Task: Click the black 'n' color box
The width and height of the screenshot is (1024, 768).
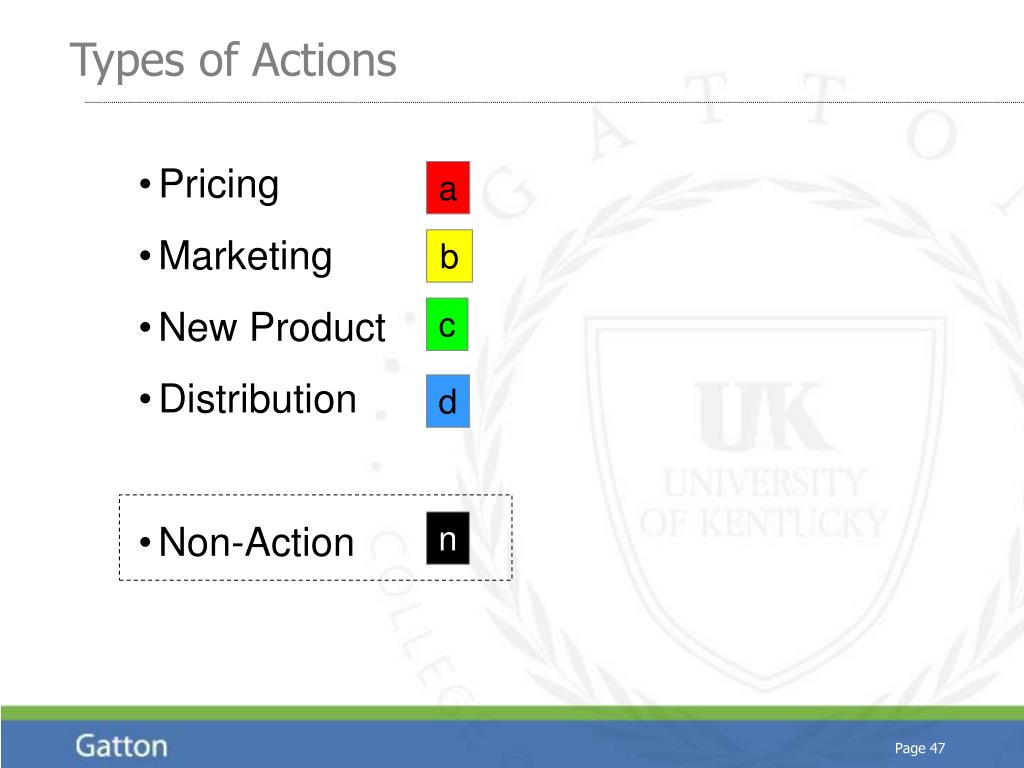Action: click(448, 538)
